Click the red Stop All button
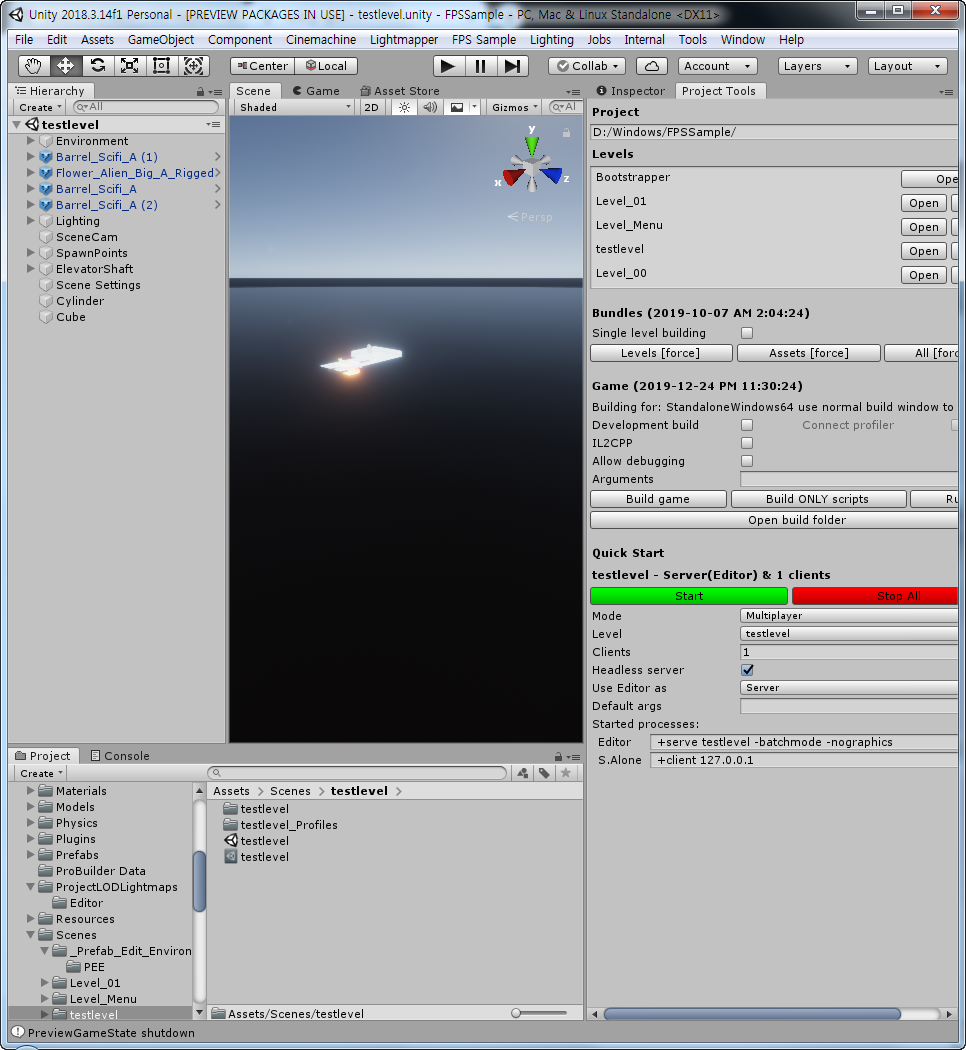 (x=875, y=596)
